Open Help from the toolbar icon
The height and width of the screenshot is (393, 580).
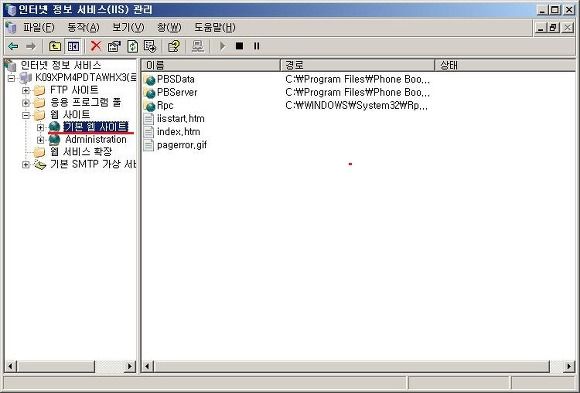173,46
